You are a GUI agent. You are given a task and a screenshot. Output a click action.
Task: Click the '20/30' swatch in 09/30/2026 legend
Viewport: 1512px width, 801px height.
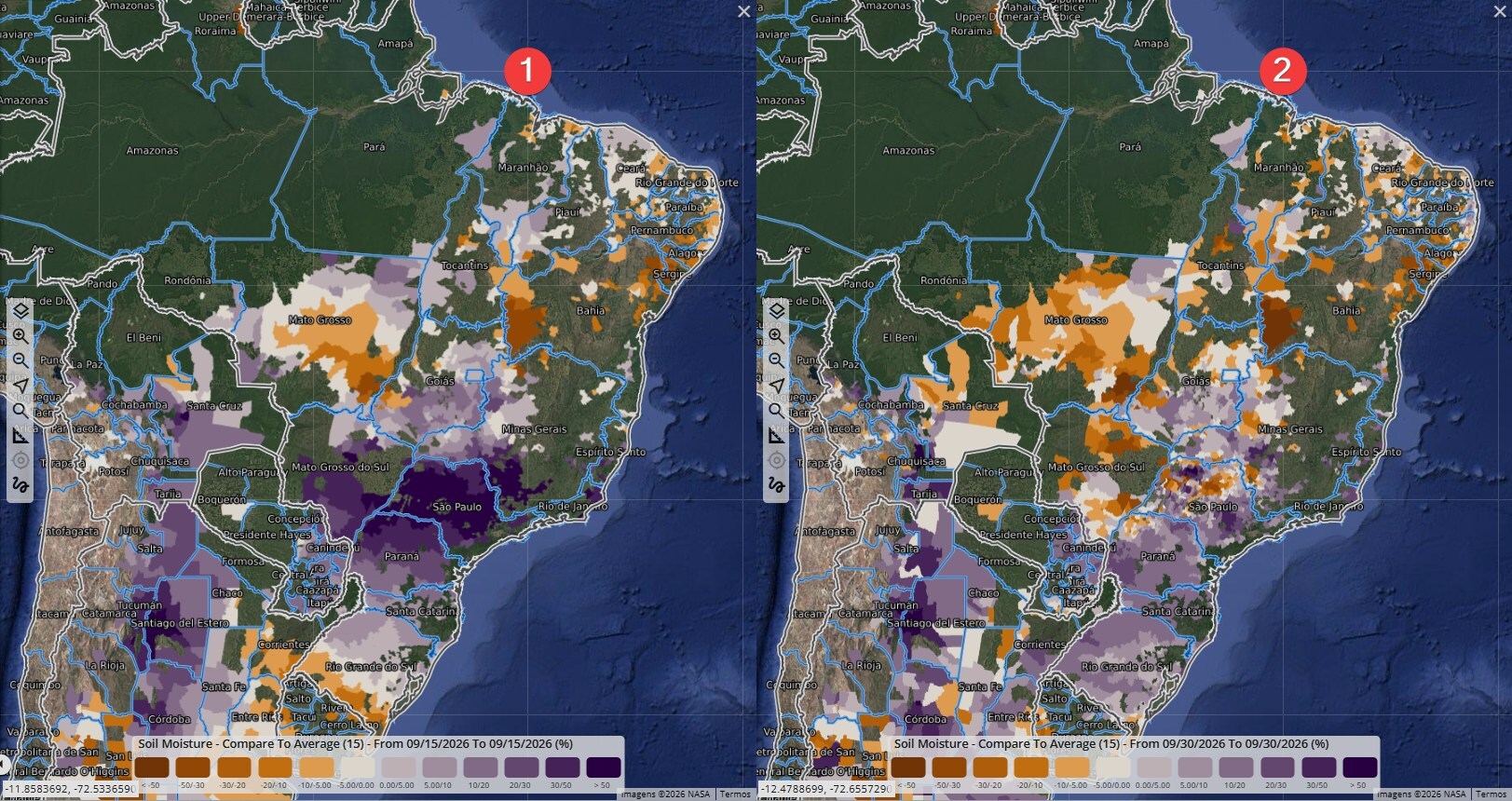1276,767
